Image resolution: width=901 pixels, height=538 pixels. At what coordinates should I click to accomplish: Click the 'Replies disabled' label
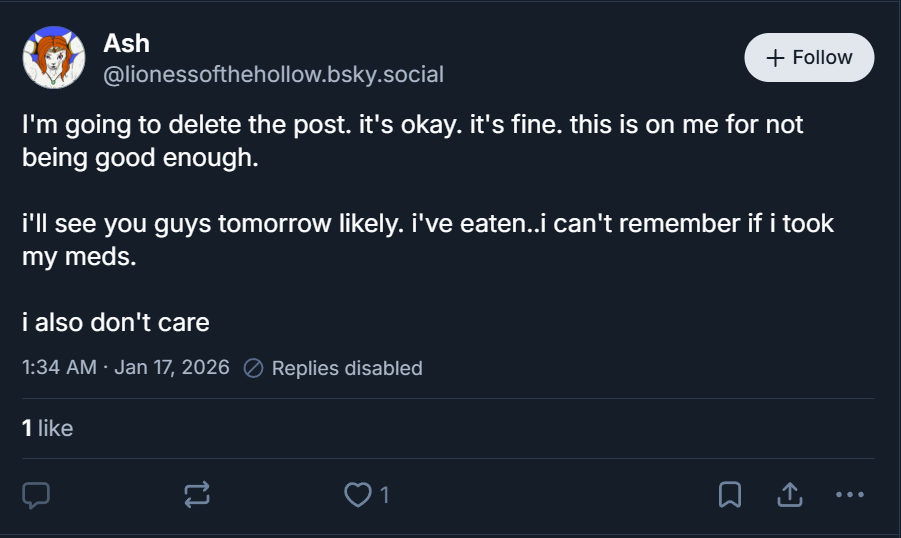coord(347,368)
